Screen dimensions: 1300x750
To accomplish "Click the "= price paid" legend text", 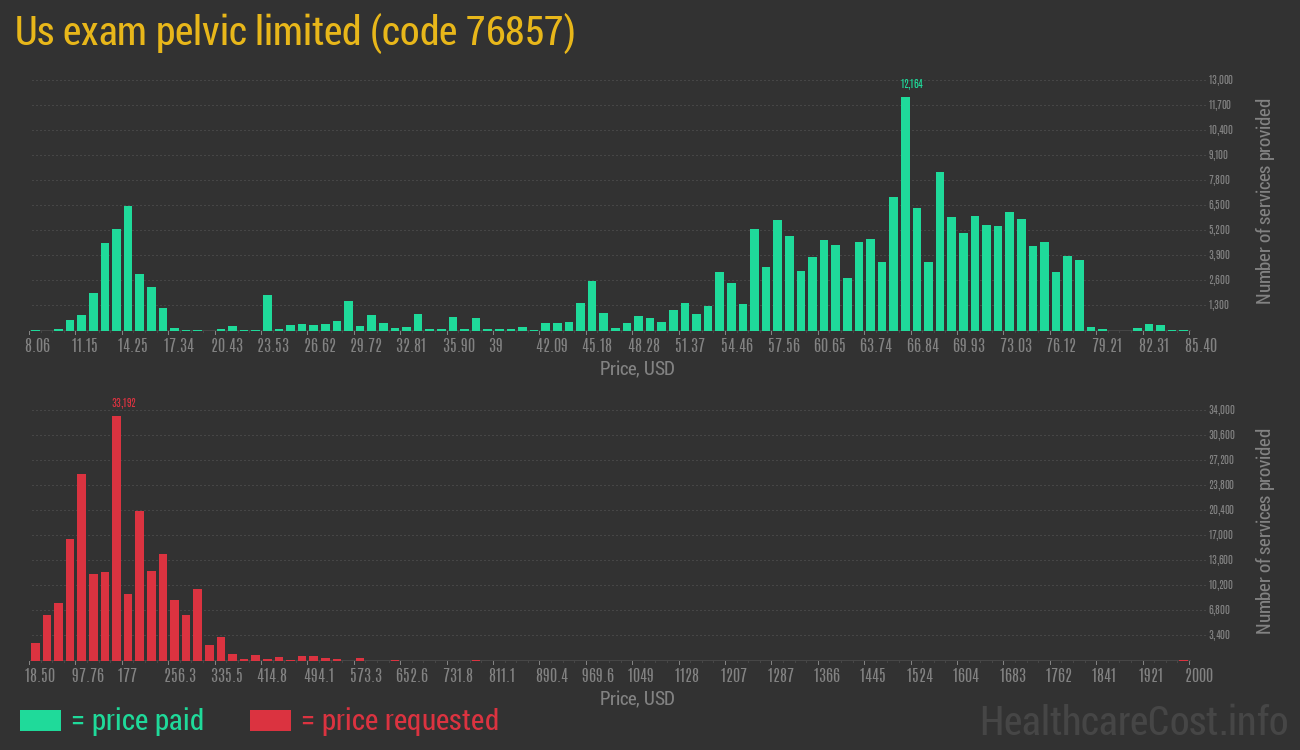I will [138, 720].
